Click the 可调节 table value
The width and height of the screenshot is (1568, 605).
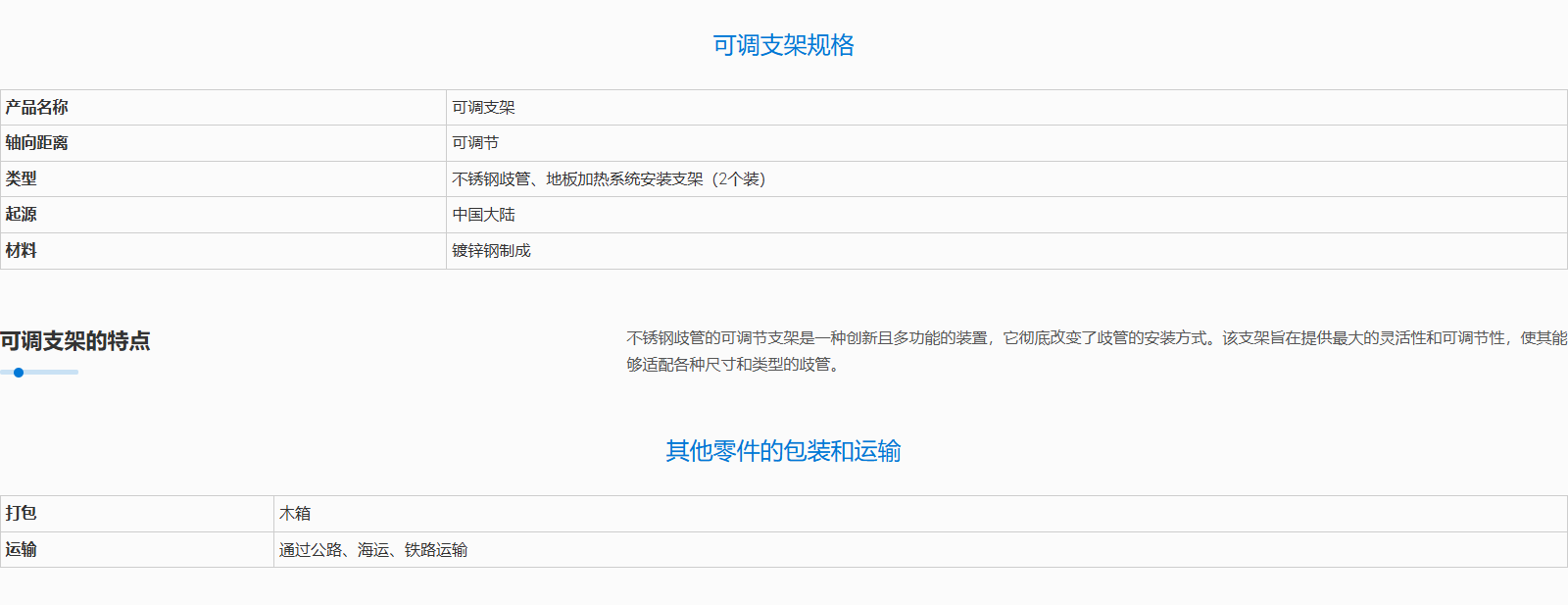pyautogui.click(x=475, y=143)
